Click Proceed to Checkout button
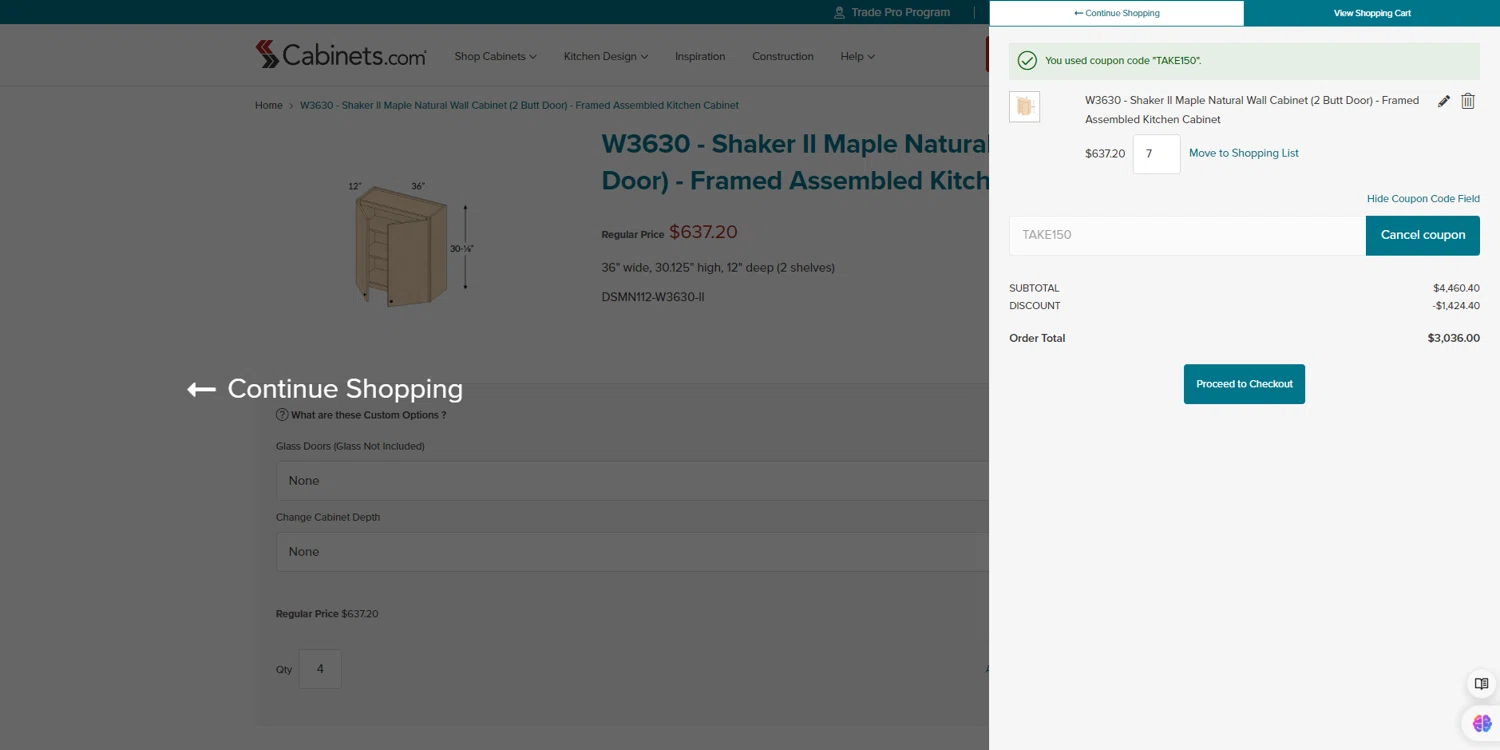Screen dimensions: 1500x750 pyautogui.click(x=1244, y=384)
